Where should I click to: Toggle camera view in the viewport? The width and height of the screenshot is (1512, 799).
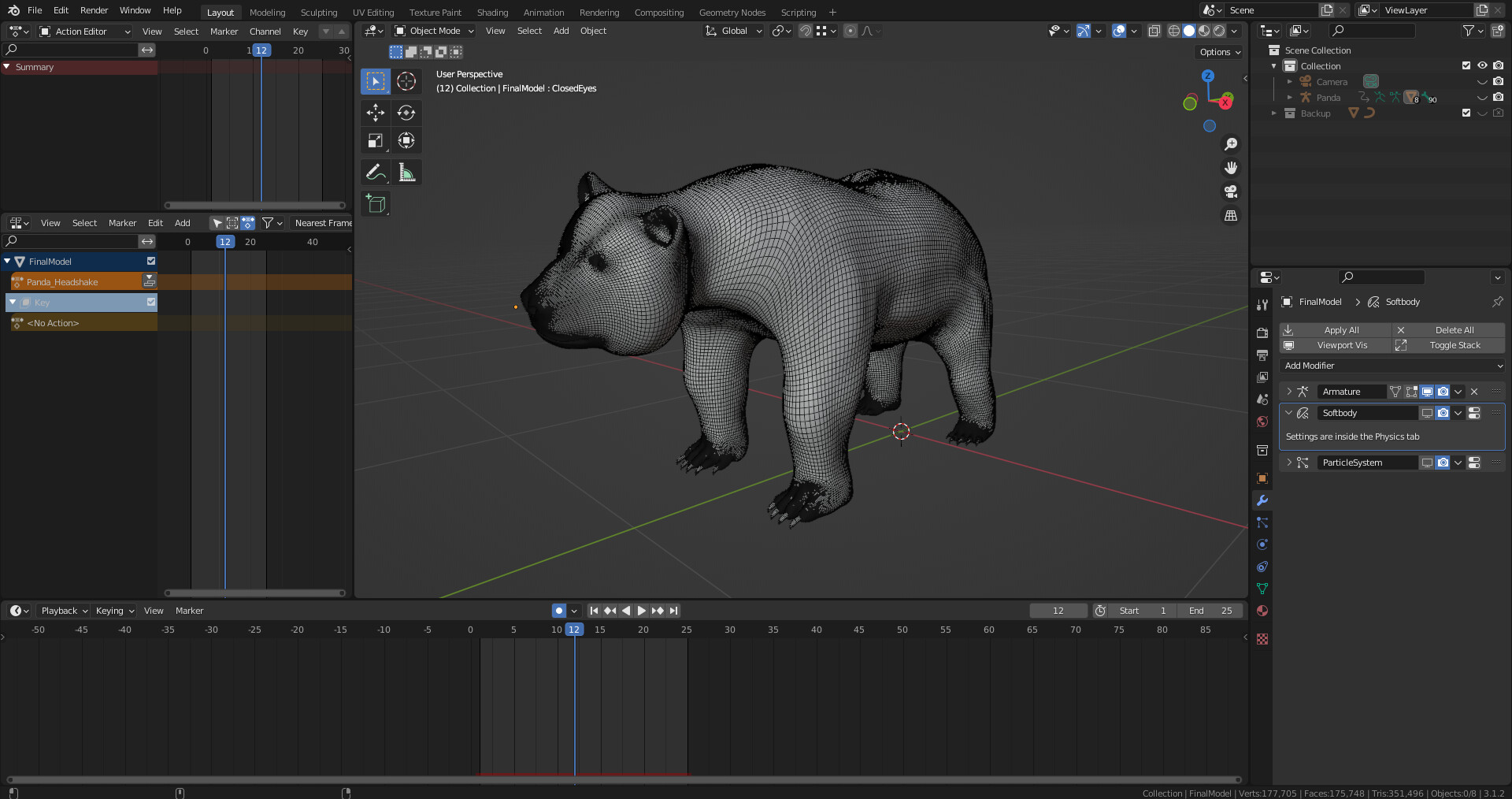tap(1230, 191)
